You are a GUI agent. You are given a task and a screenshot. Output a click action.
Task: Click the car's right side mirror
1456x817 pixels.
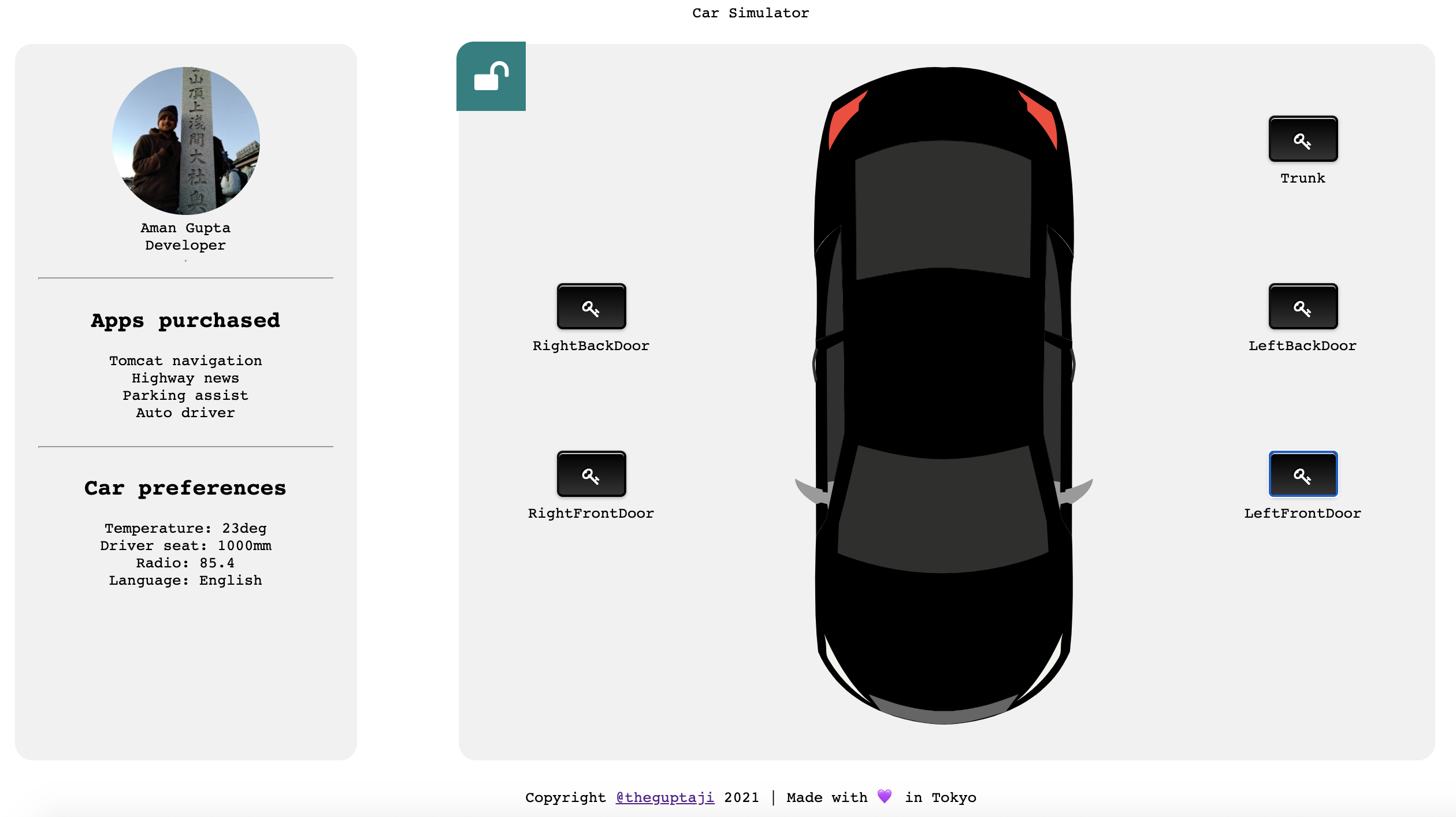1078,492
